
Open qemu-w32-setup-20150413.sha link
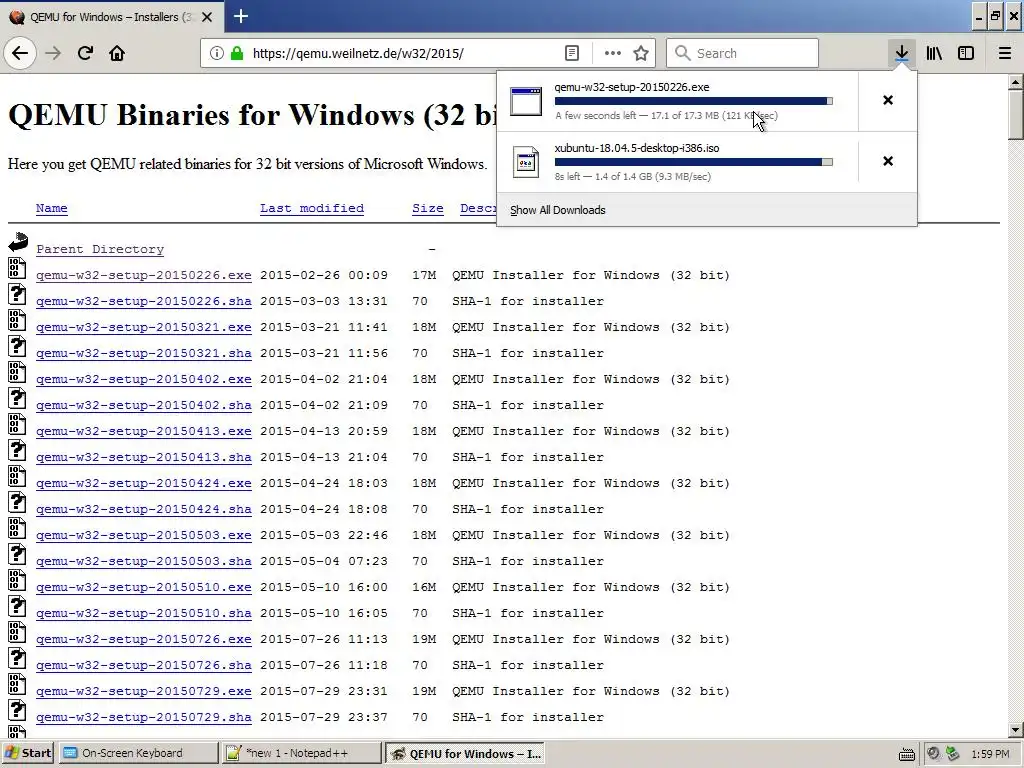144,457
